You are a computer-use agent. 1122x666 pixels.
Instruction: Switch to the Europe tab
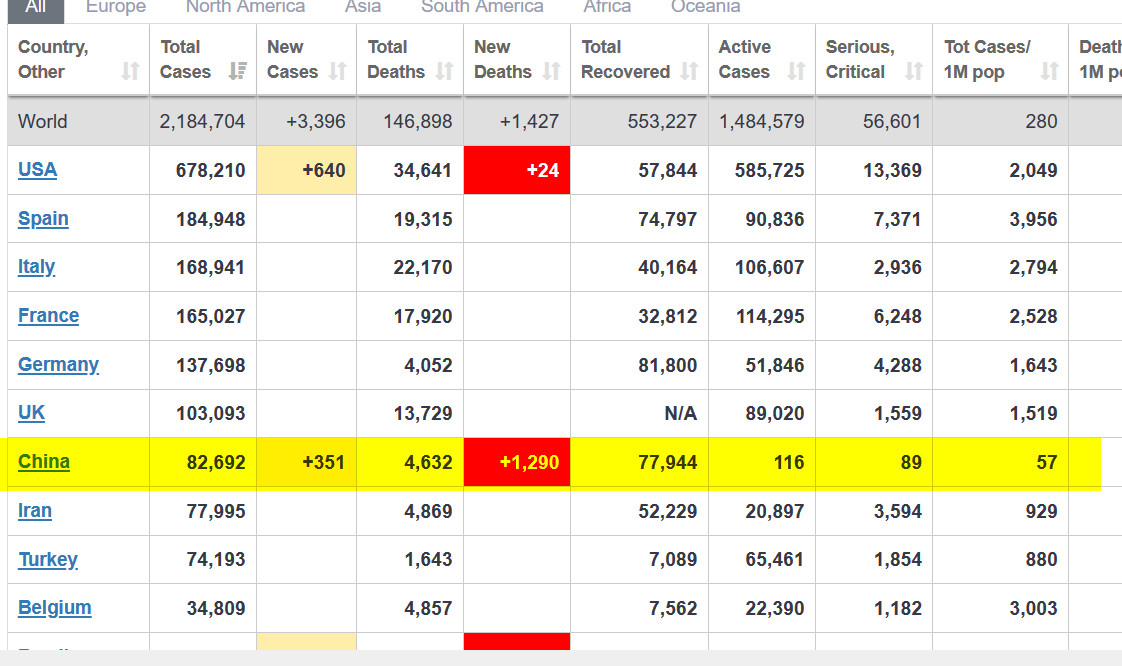tap(116, 7)
